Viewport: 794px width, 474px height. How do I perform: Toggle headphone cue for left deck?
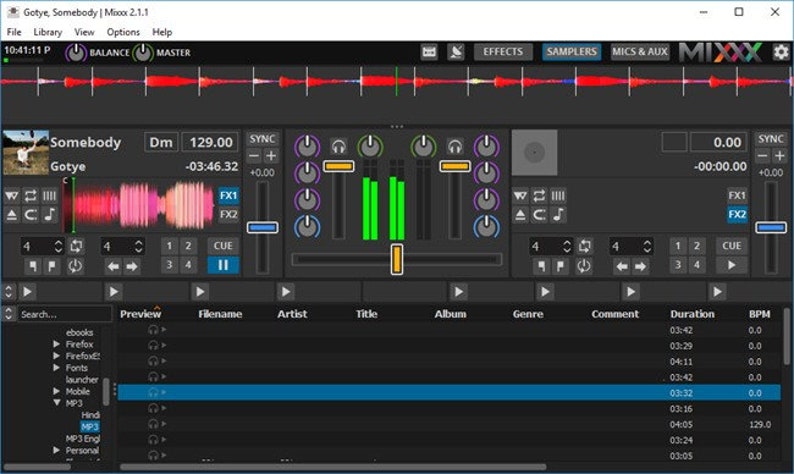[339, 147]
